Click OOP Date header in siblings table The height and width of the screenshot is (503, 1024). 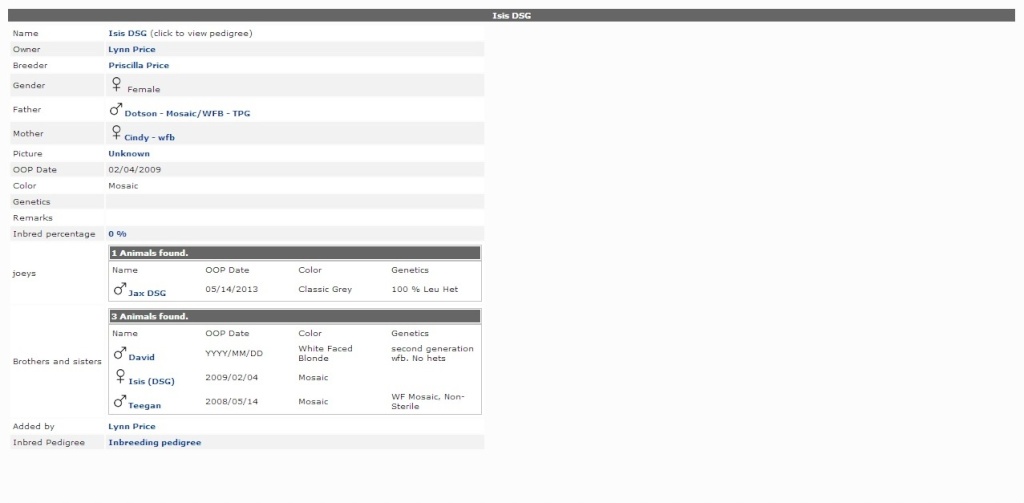click(x=227, y=333)
